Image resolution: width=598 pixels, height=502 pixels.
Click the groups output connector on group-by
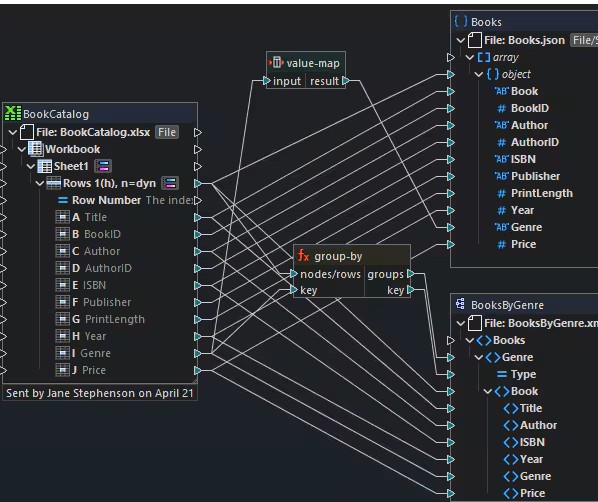coord(410,274)
